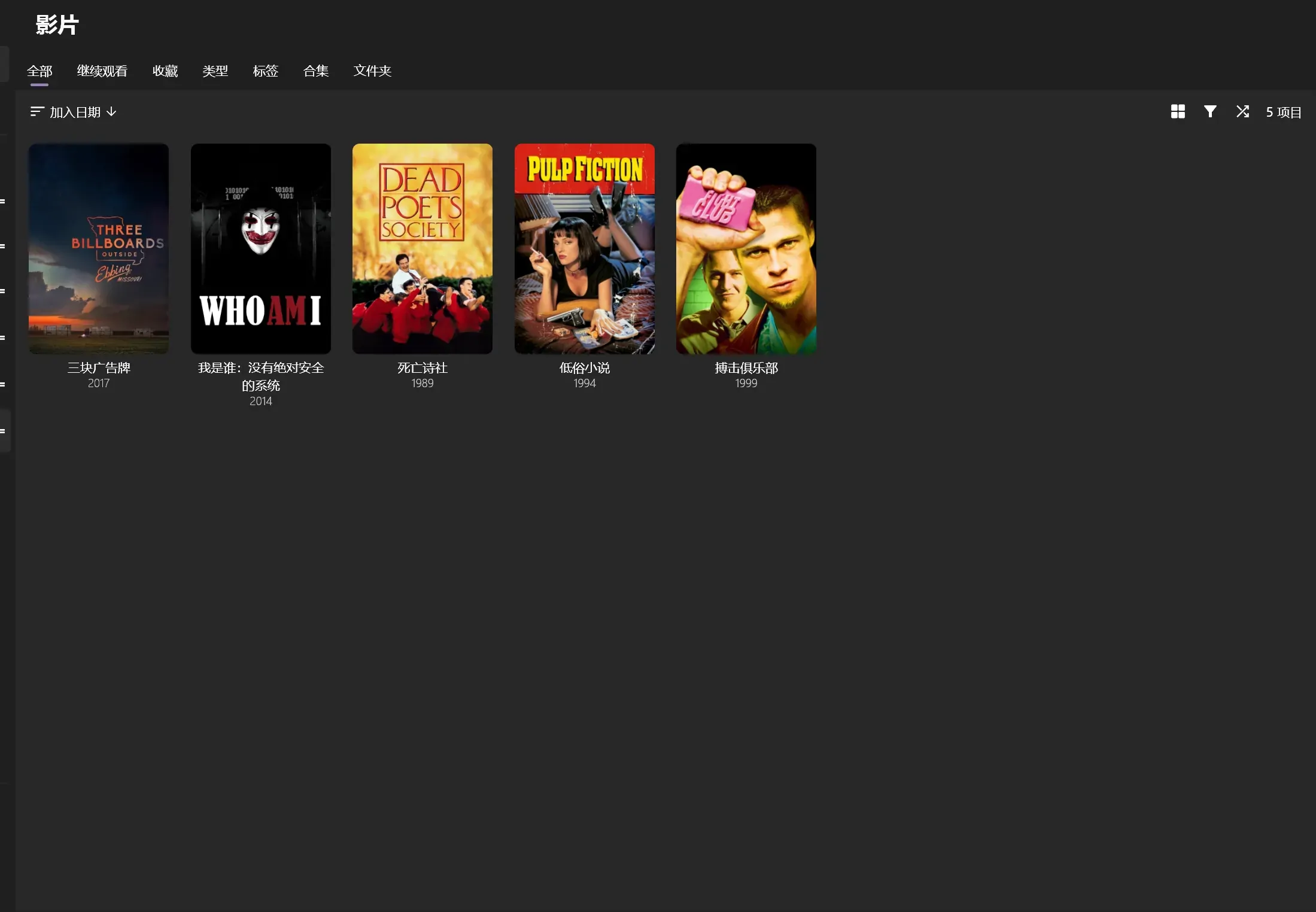Click the 低俗小说 title link

click(585, 367)
